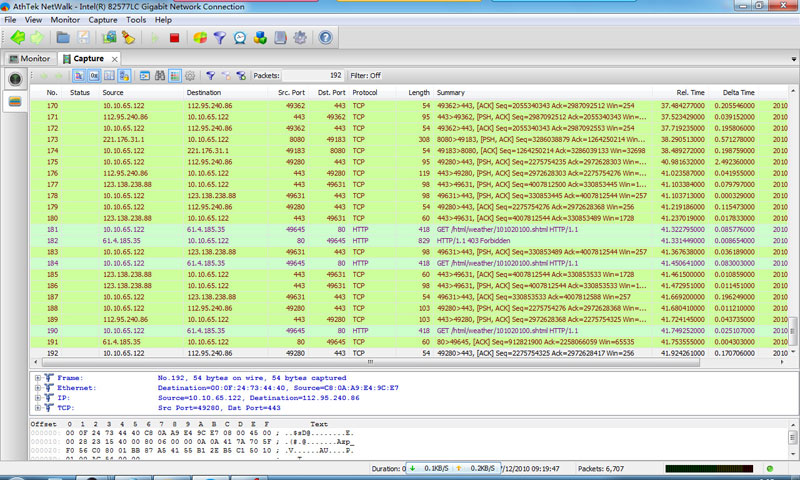Toggle the hex 0x display button
Viewport: 800px width, 480px height.
[x=93, y=75]
